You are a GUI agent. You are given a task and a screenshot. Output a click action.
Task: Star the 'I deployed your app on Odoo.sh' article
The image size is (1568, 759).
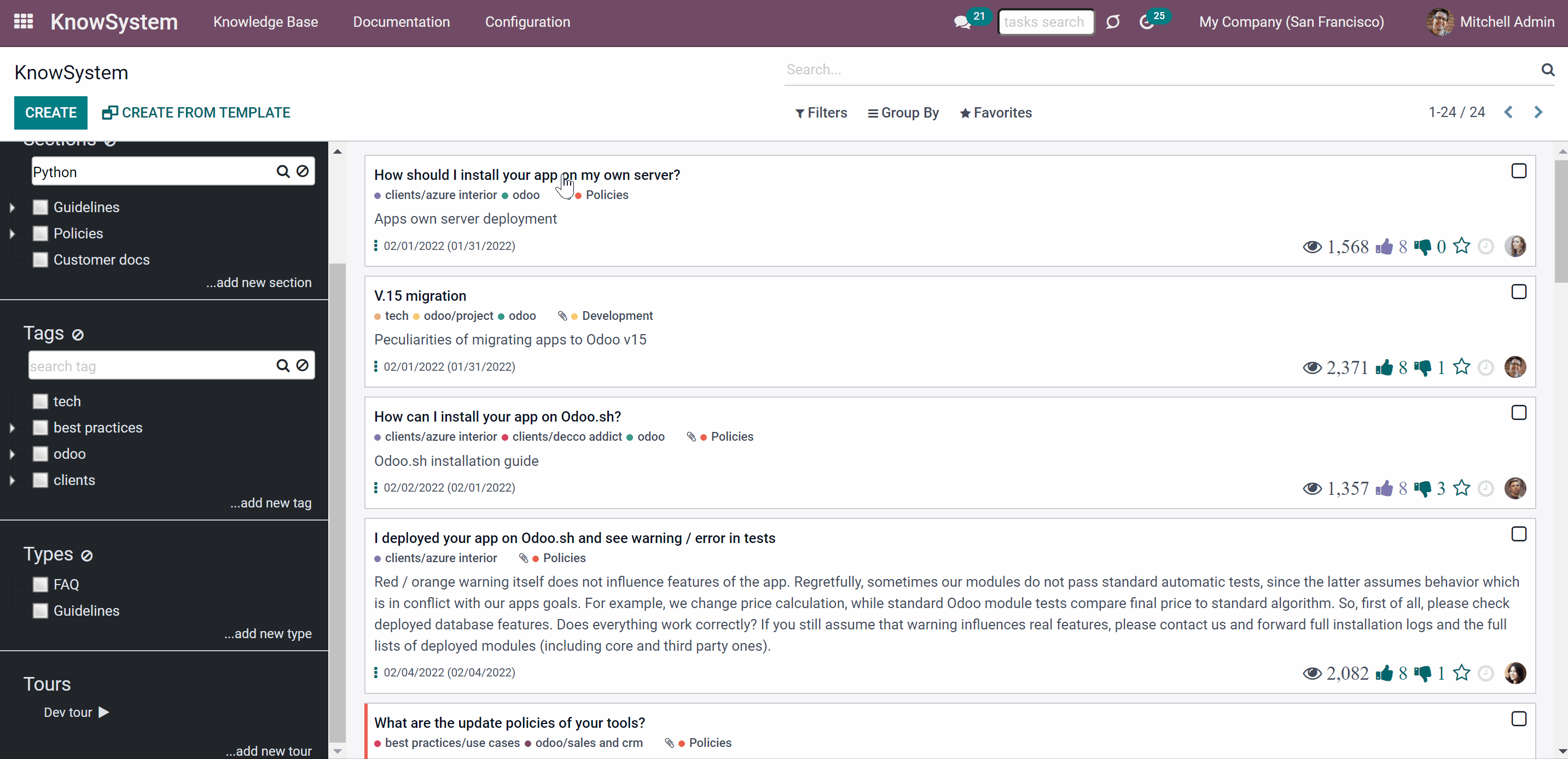[1461, 673]
